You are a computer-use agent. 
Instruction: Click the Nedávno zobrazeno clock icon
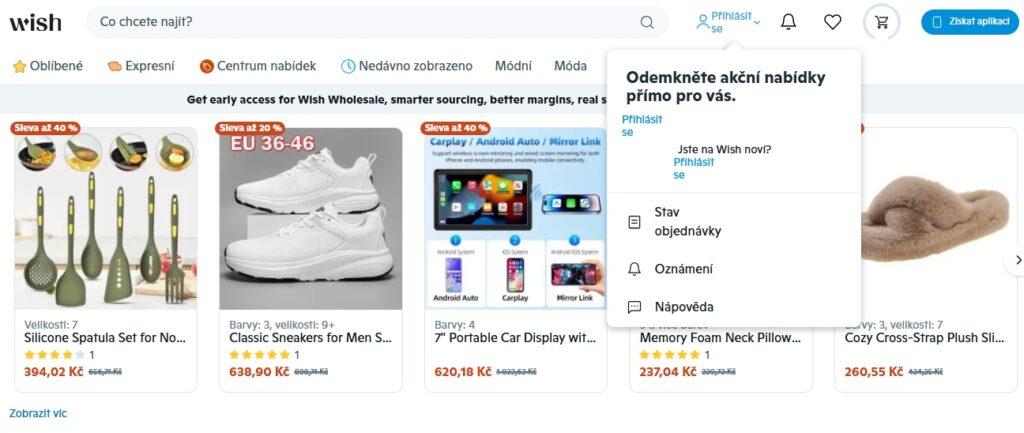point(348,67)
